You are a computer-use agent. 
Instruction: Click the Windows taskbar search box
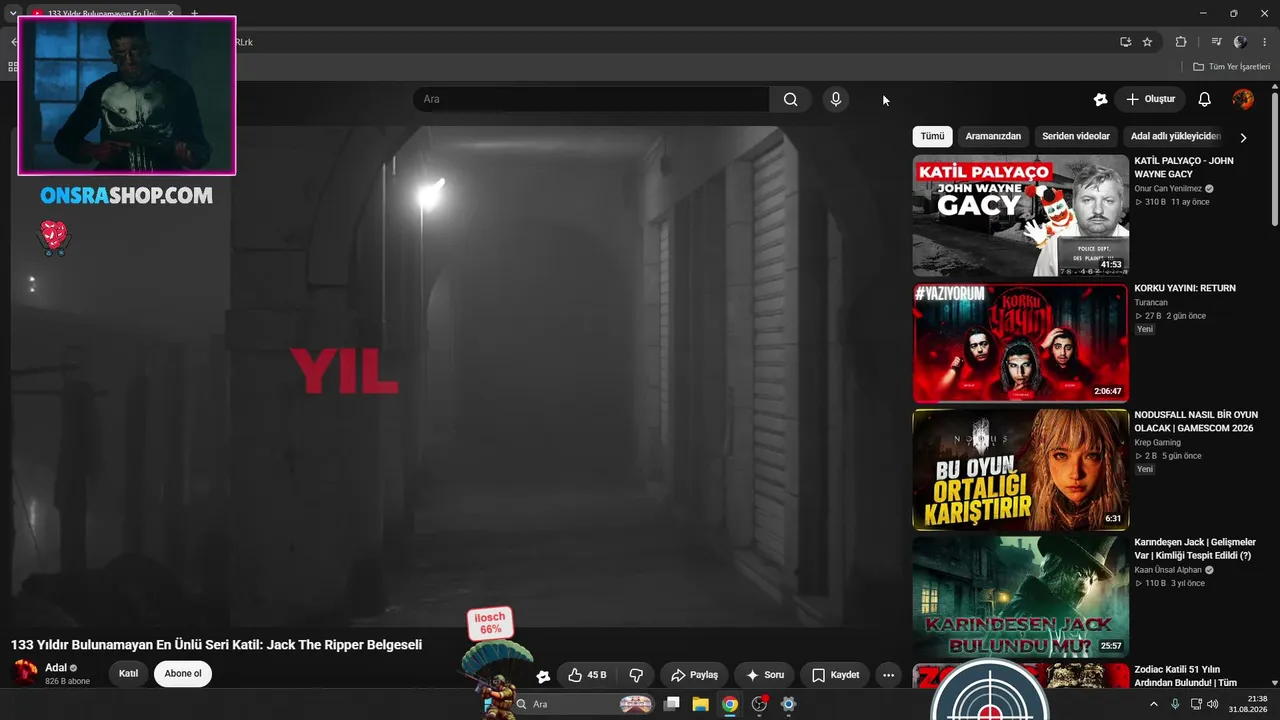584,704
